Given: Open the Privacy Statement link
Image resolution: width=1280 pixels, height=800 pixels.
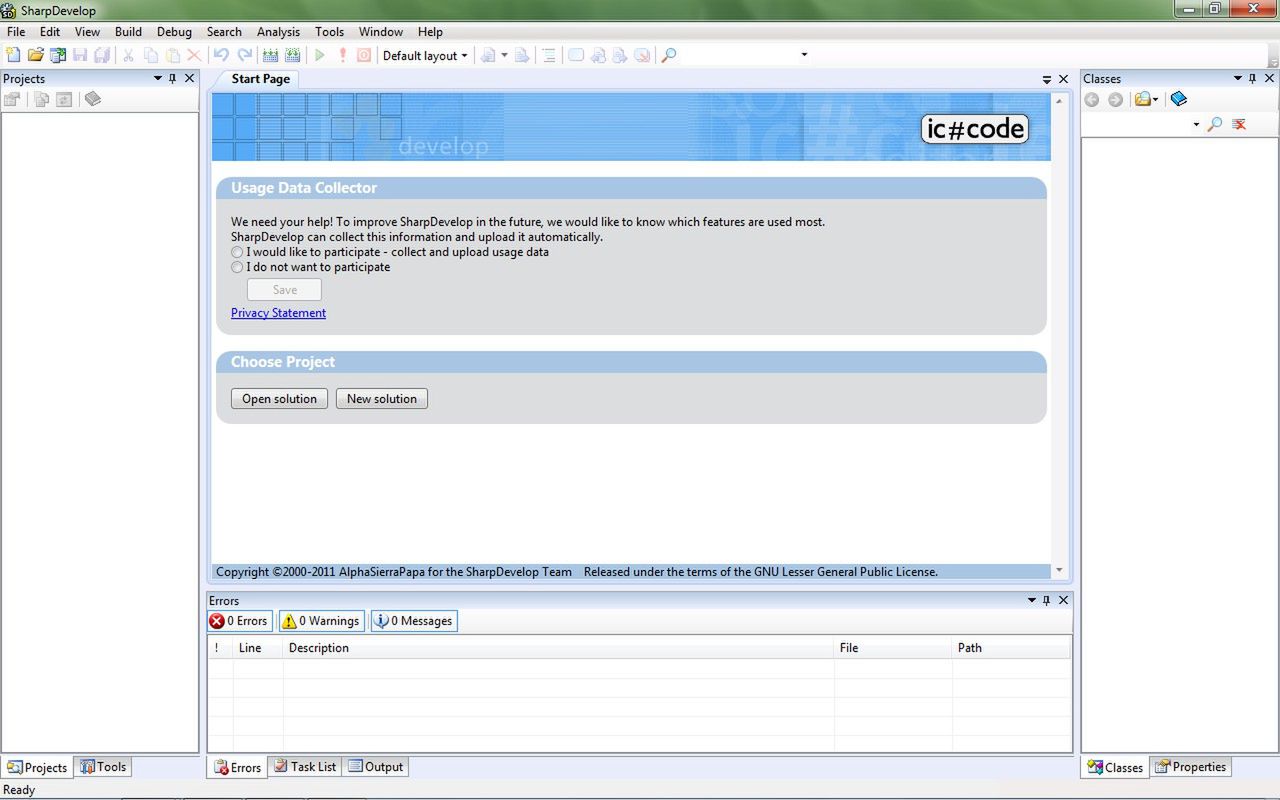Looking at the screenshot, I should (278, 312).
